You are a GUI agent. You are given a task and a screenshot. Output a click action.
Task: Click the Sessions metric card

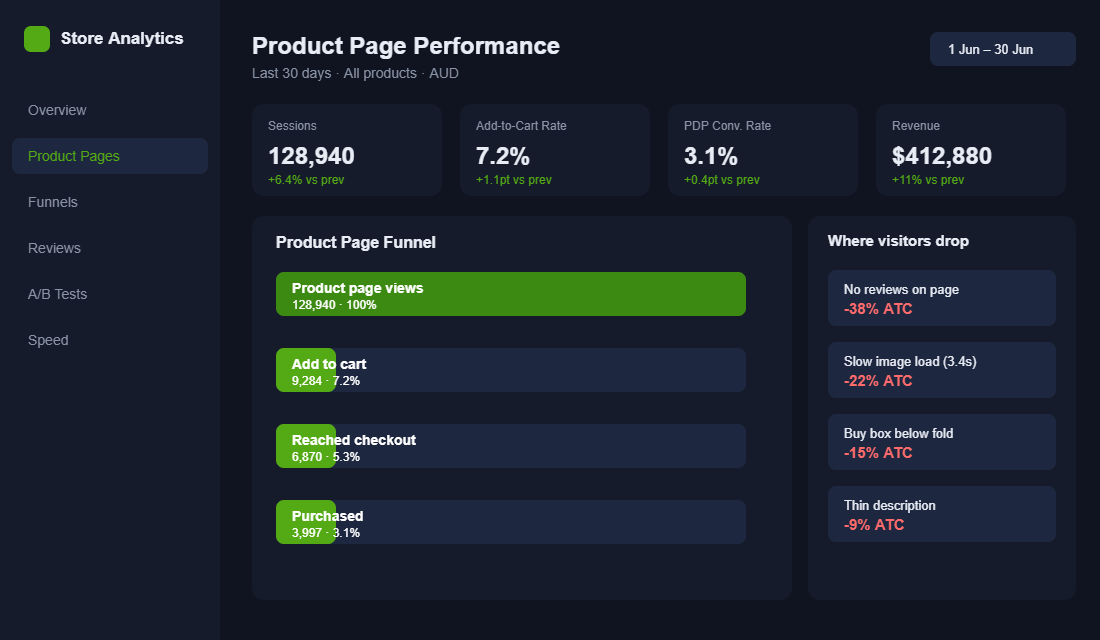[347, 150]
